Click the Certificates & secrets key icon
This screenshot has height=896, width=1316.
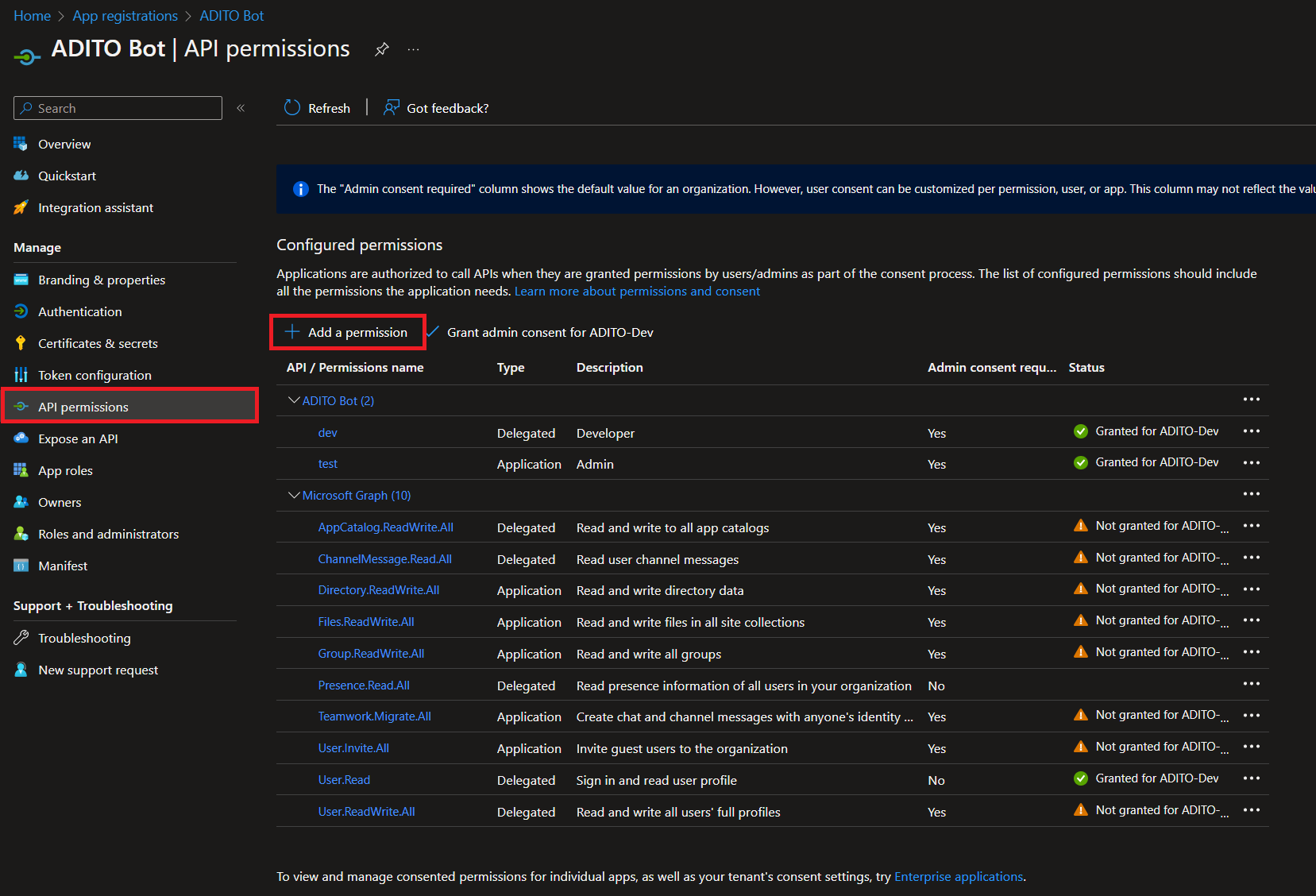(21, 343)
